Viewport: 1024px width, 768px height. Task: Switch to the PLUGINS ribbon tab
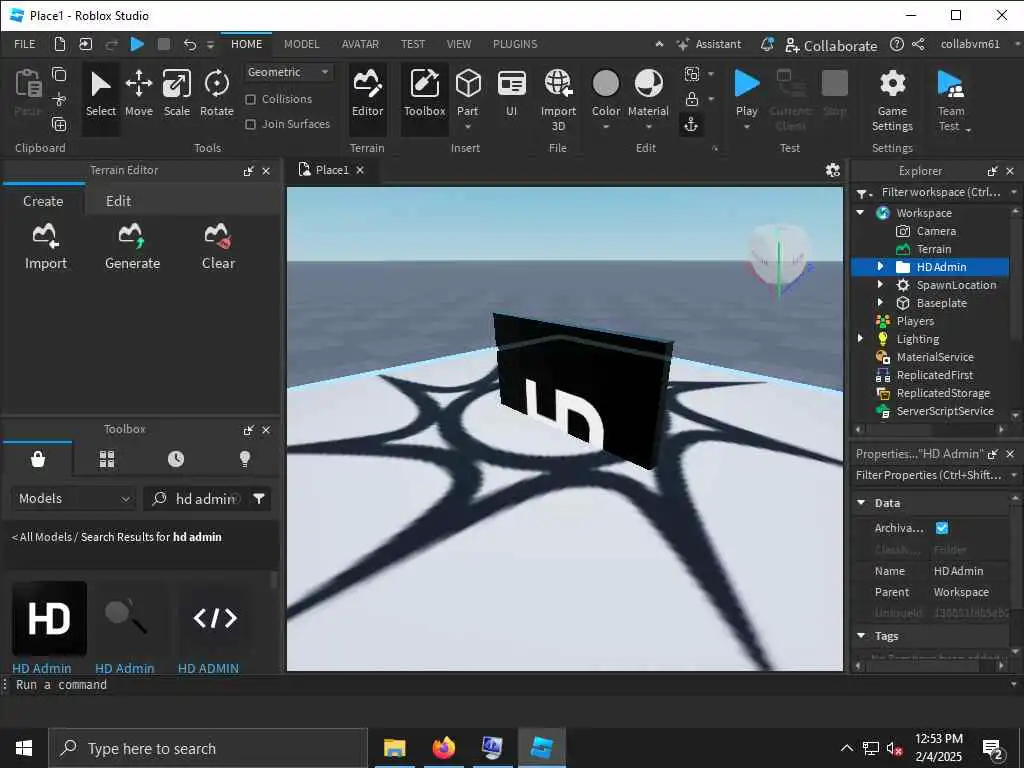point(515,44)
